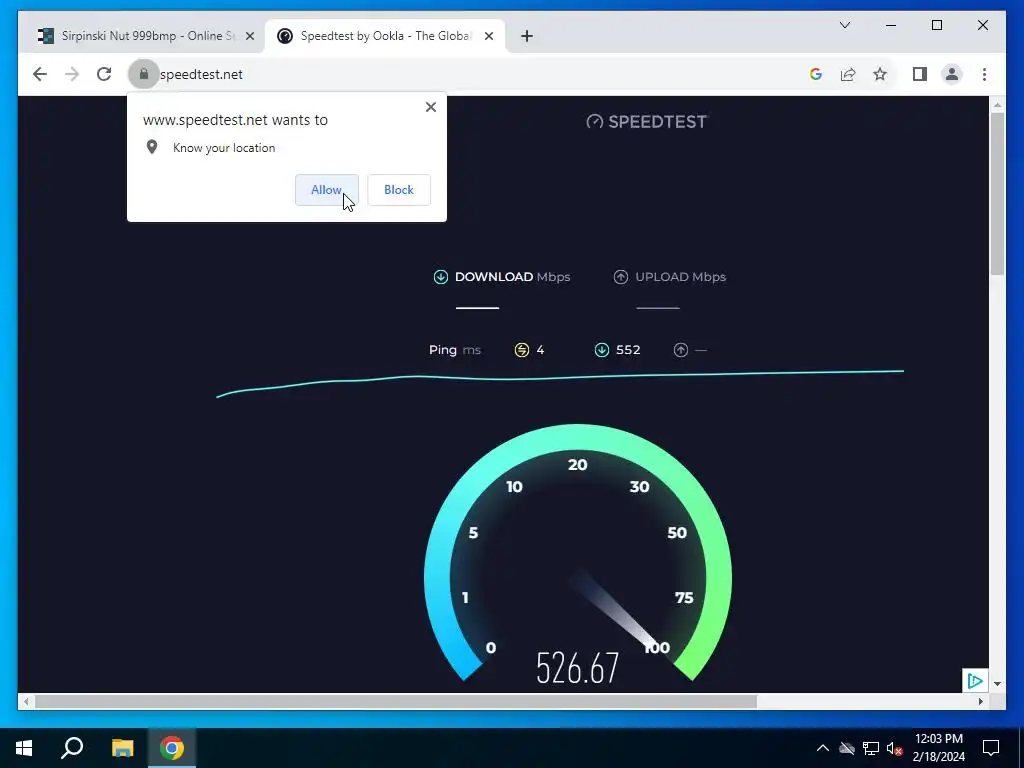Image resolution: width=1024 pixels, height=768 pixels.
Task: Bookmark this tab with the star icon
Action: coord(880,74)
